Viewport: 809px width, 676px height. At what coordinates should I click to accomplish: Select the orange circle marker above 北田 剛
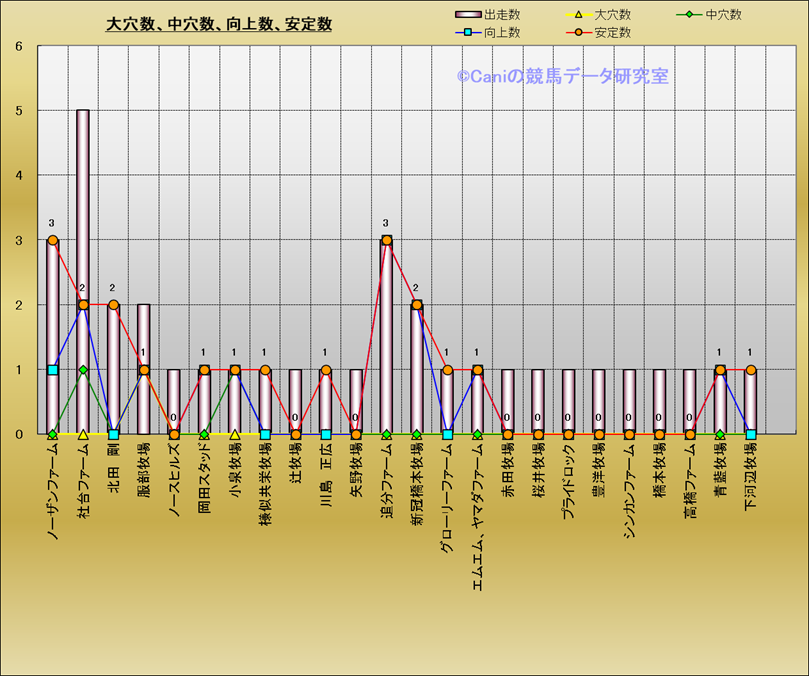(113, 305)
